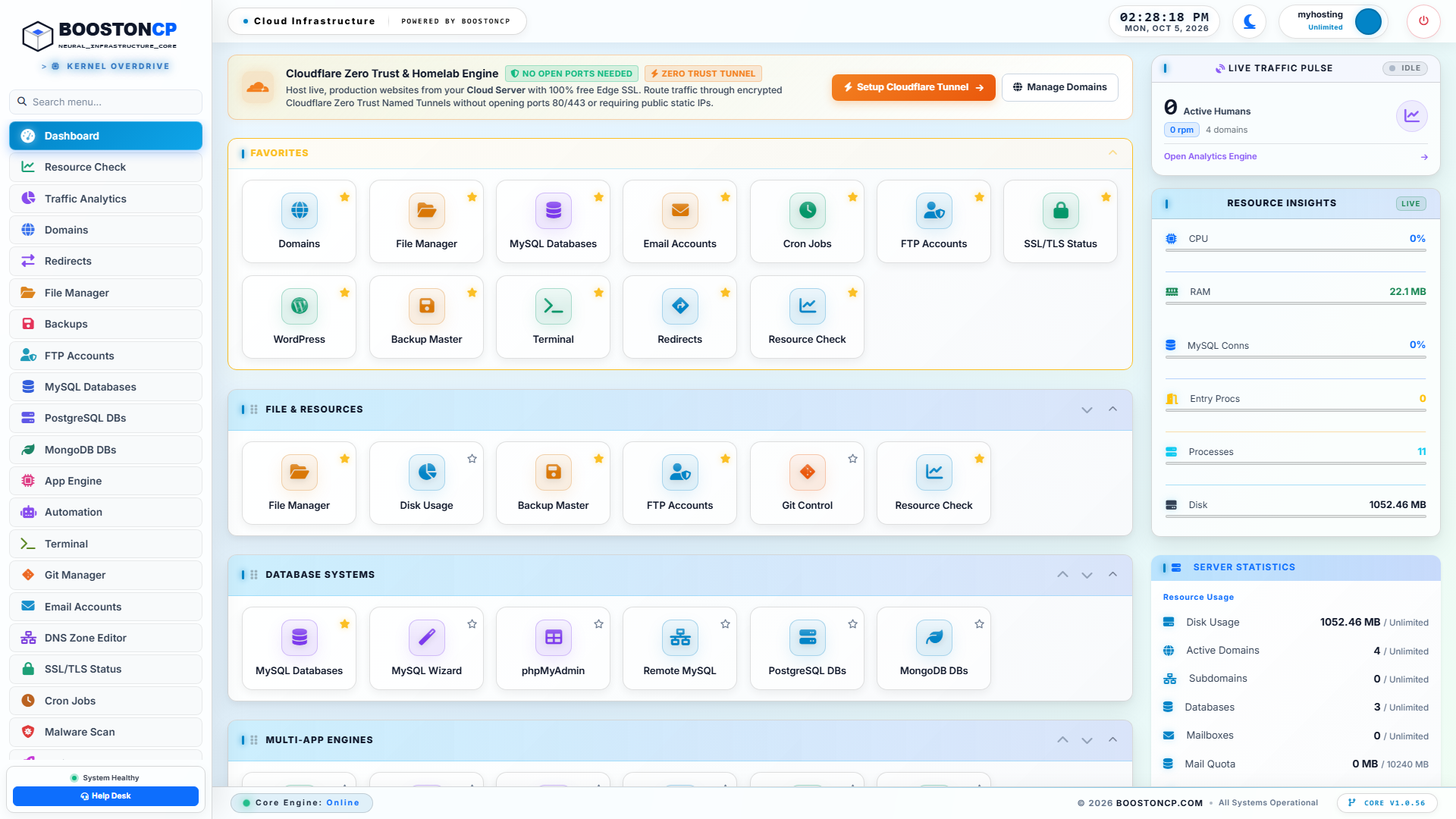Star the Disk Usage tile as favorite
1456x819 pixels.
click(472, 459)
